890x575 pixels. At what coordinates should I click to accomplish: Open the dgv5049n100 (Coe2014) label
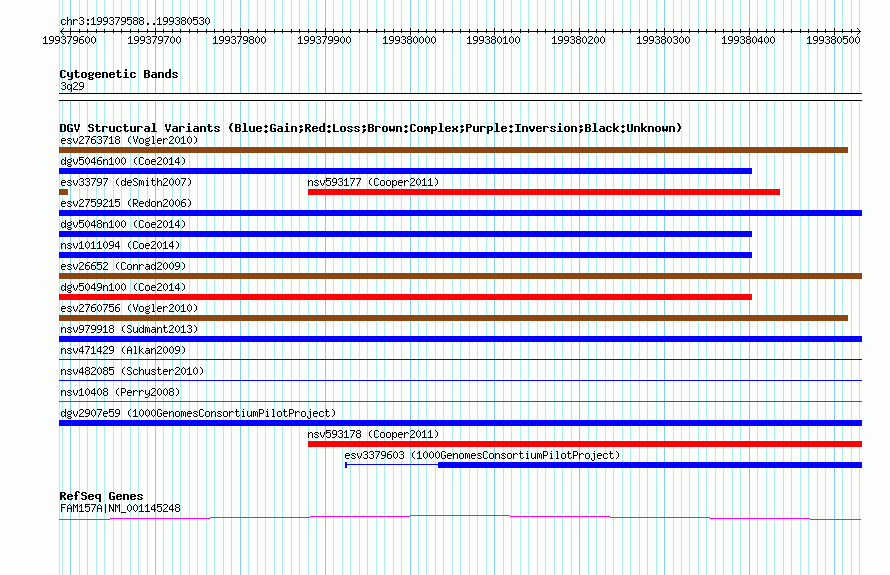(123, 287)
